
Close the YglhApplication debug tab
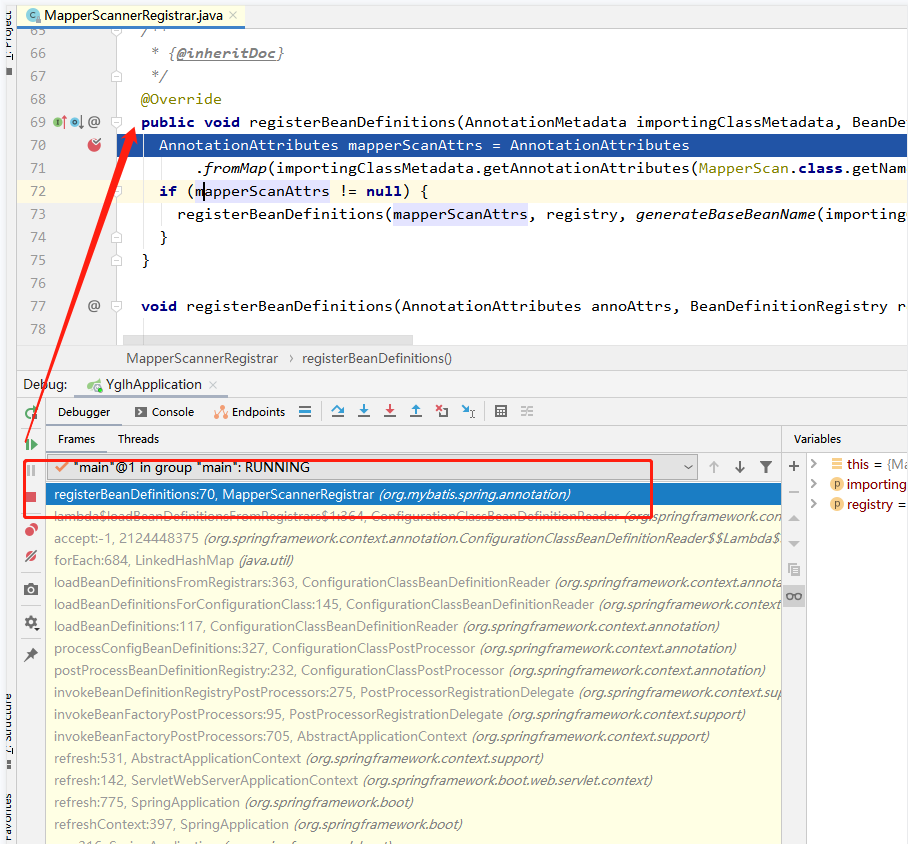tap(213, 385)
